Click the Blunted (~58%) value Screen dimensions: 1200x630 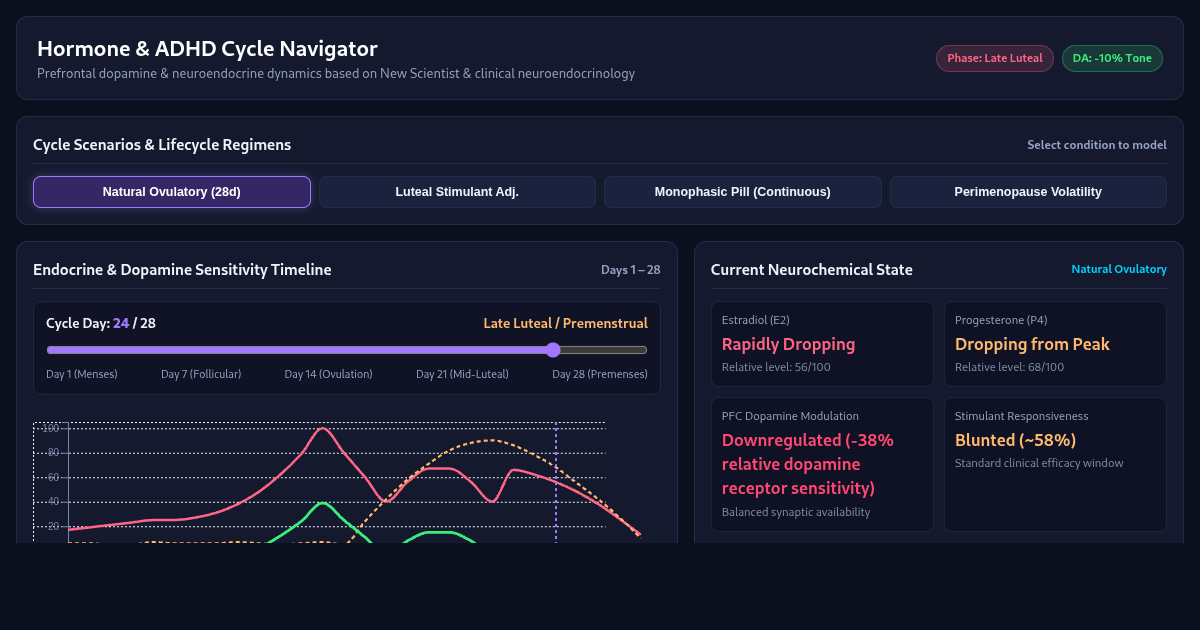coord(1015,440)
